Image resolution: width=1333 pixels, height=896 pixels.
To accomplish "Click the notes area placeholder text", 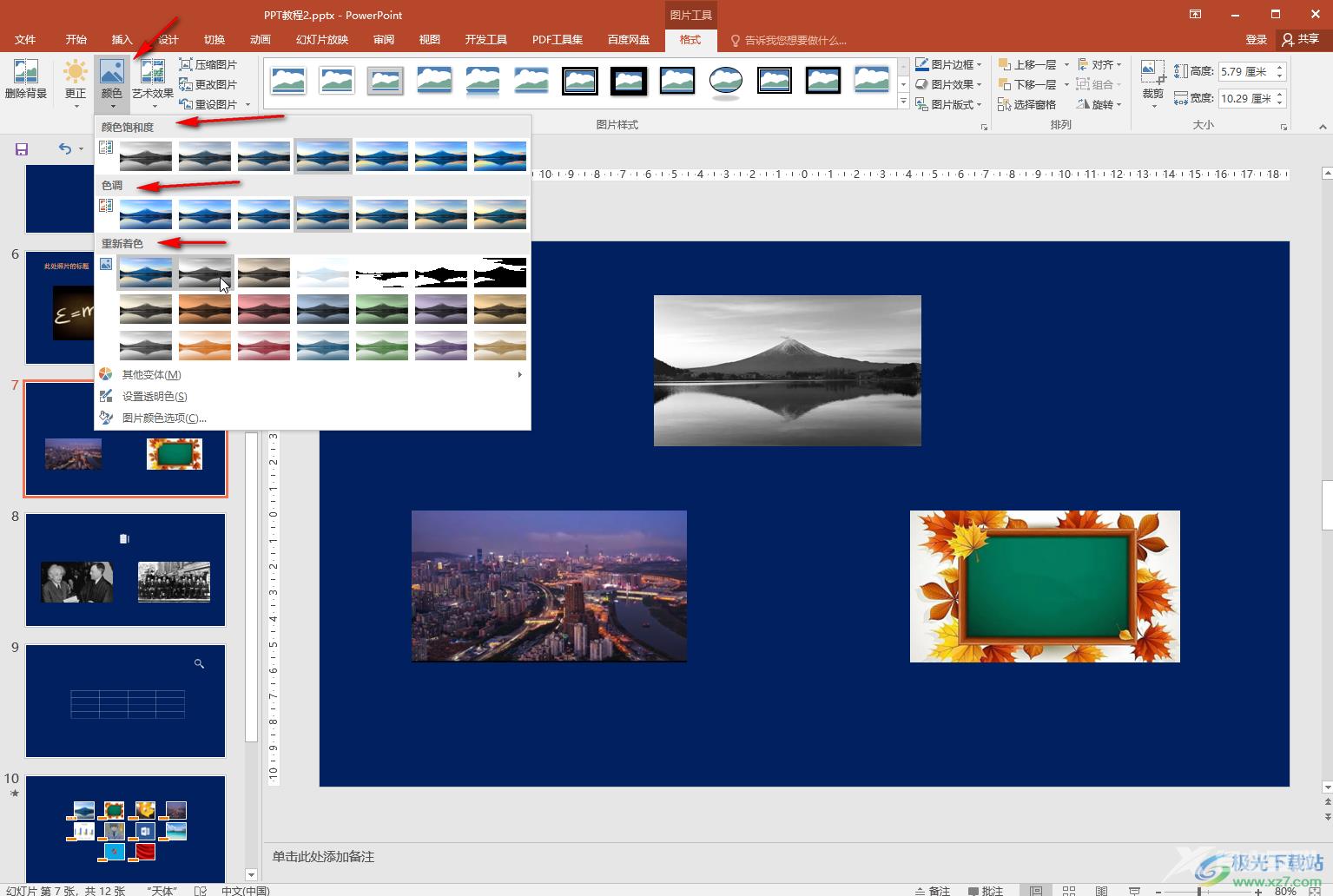I will point(323,857).
